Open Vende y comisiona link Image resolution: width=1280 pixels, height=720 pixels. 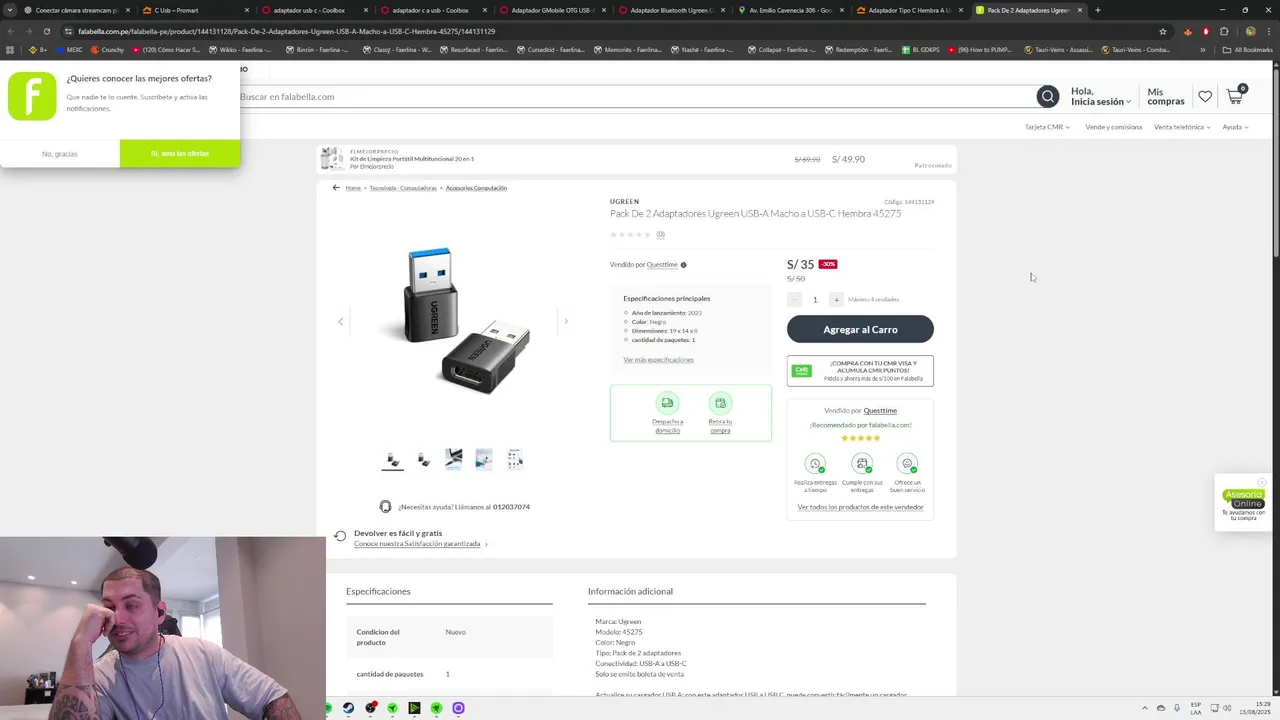tap(1113, 127)
